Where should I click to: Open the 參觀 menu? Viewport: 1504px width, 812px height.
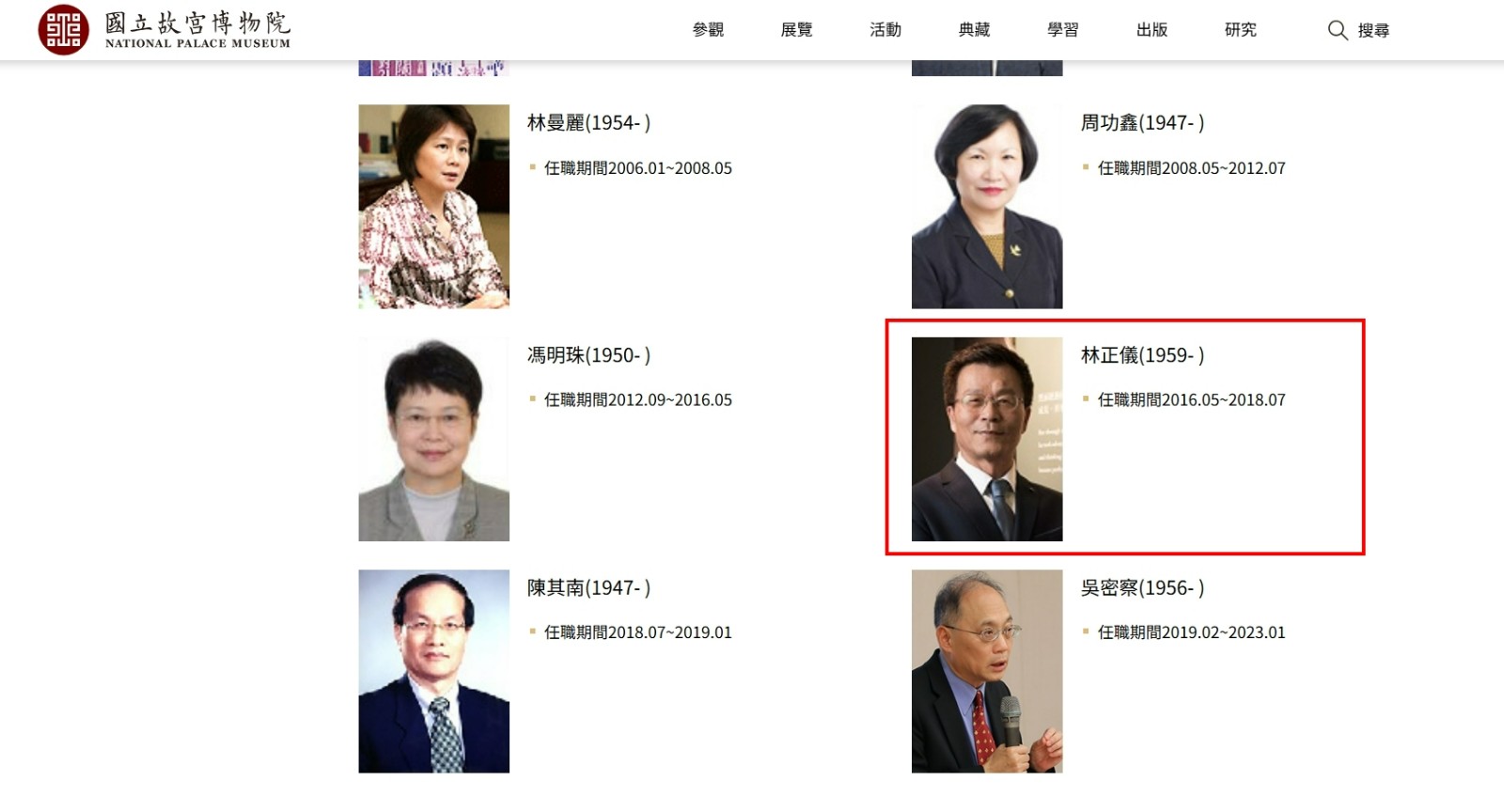pyautogui.click(x=708, y=30)
